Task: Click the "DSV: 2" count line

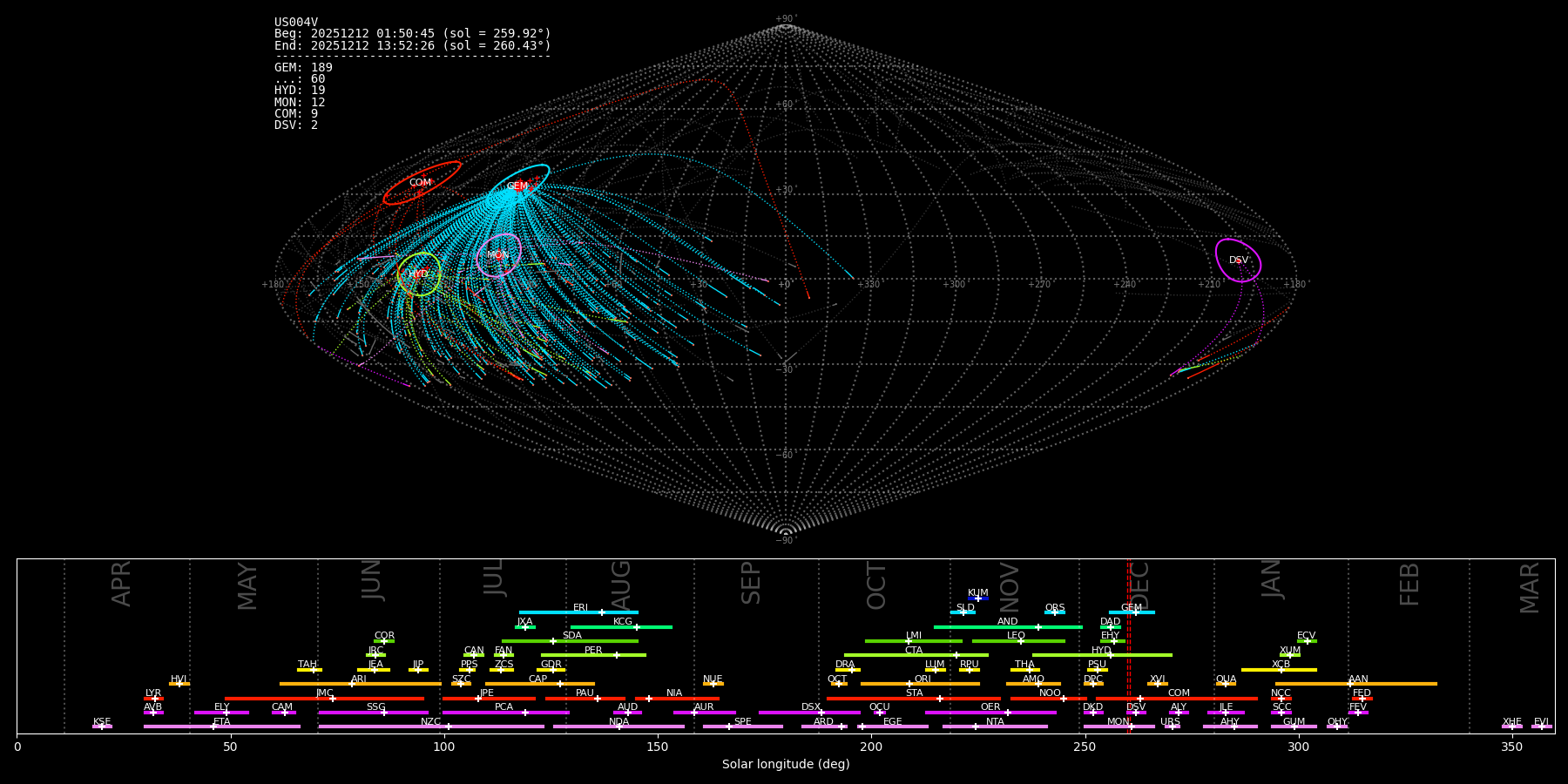Action: (296, 125)
